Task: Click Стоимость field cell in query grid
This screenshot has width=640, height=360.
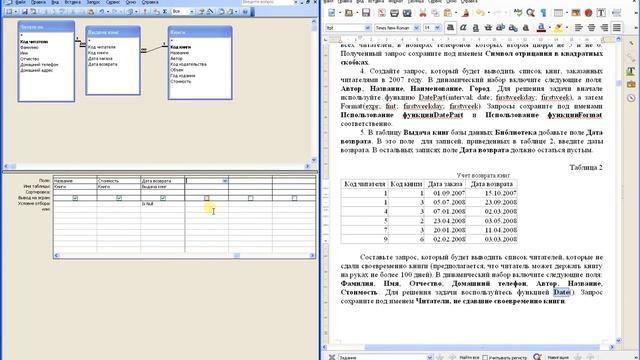Action: pyautogui.click(x=119, y=180)
